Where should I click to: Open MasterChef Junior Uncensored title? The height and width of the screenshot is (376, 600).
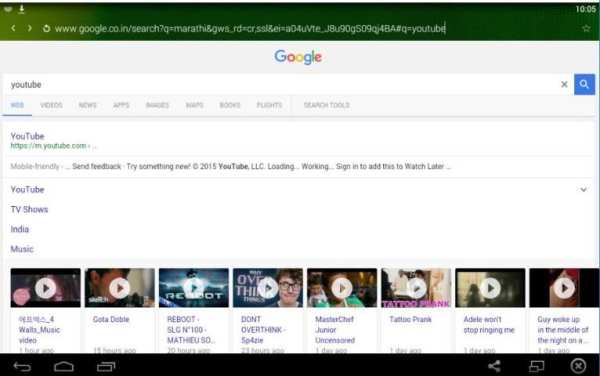(335, 330)
